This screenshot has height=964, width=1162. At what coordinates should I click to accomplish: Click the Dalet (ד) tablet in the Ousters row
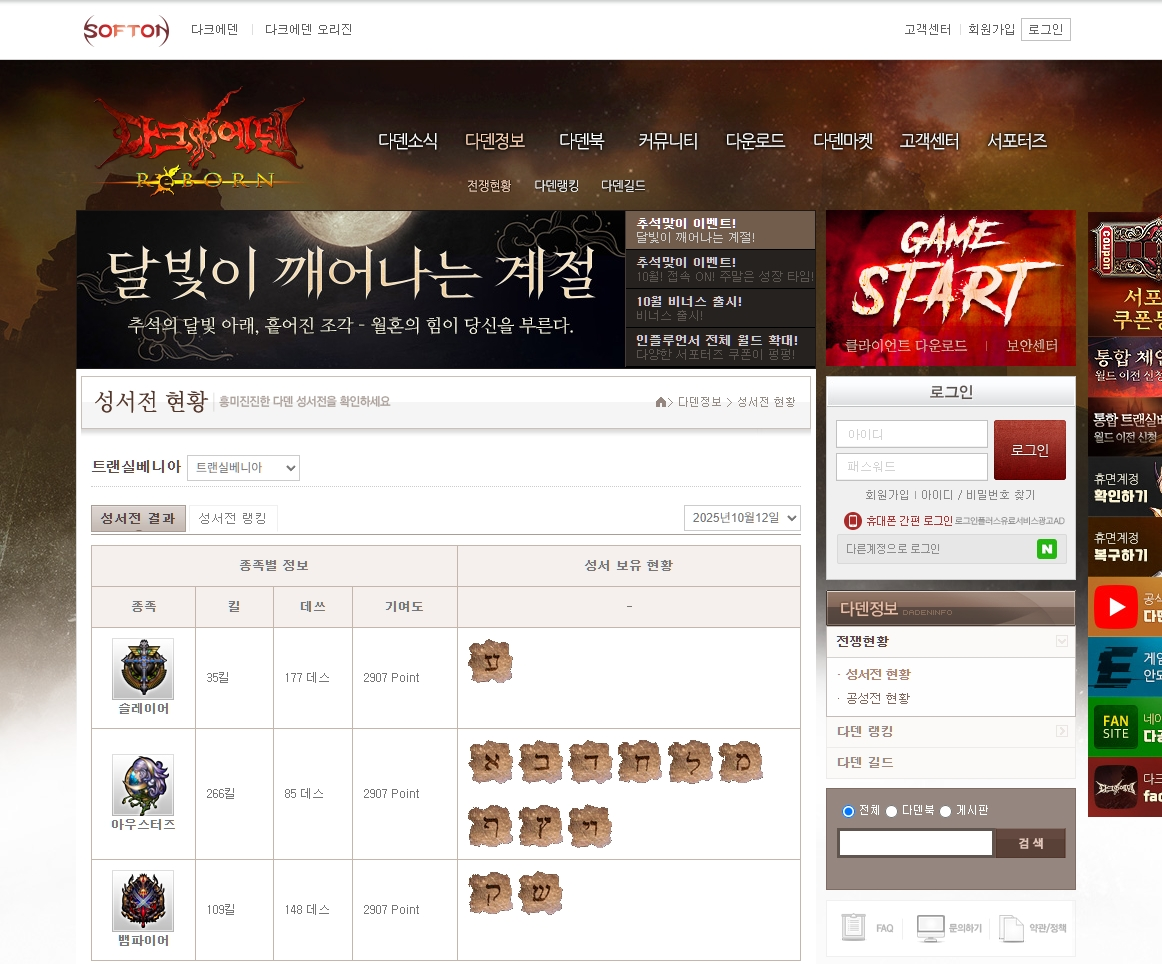(590, 762)
